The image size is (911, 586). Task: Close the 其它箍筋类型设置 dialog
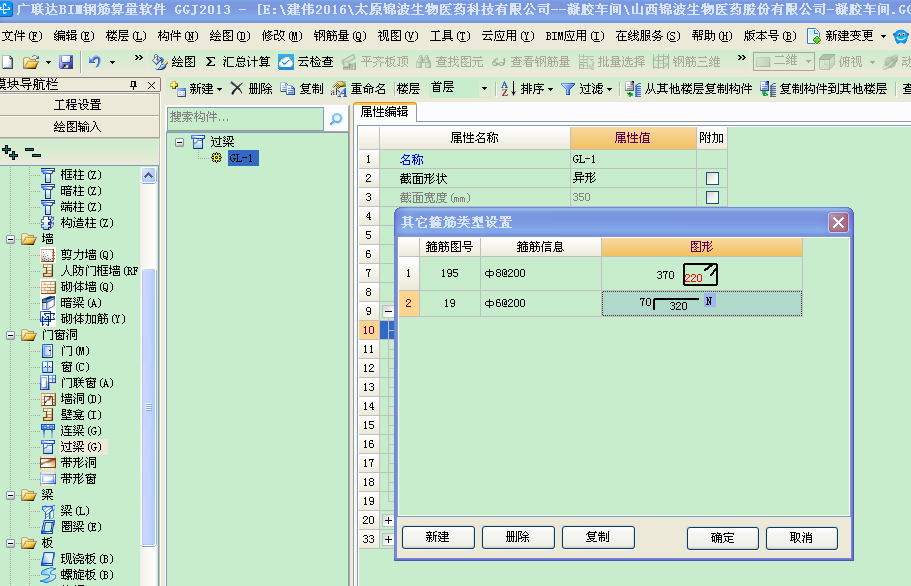[838, 222]
